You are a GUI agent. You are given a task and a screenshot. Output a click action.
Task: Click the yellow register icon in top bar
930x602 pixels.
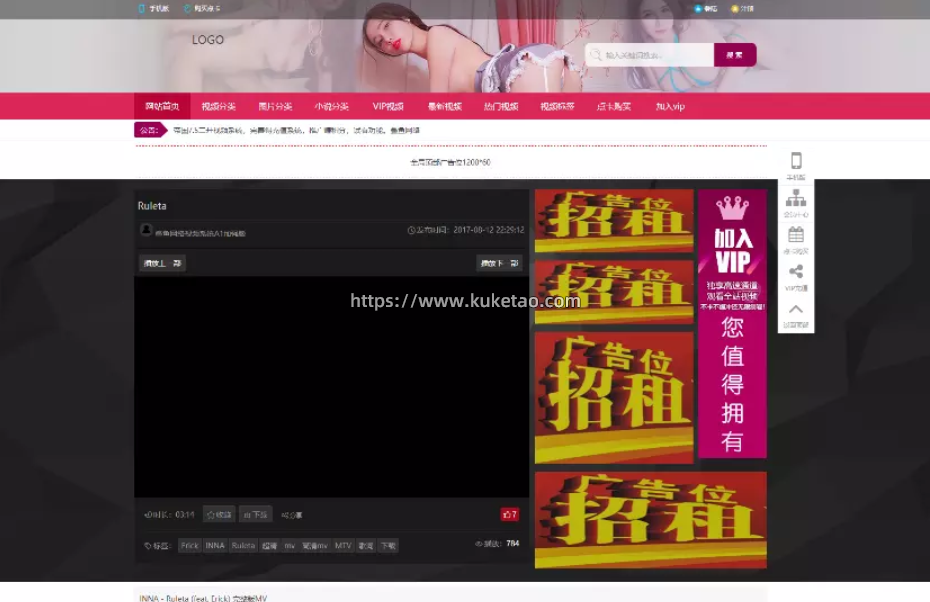click(735, 8)
